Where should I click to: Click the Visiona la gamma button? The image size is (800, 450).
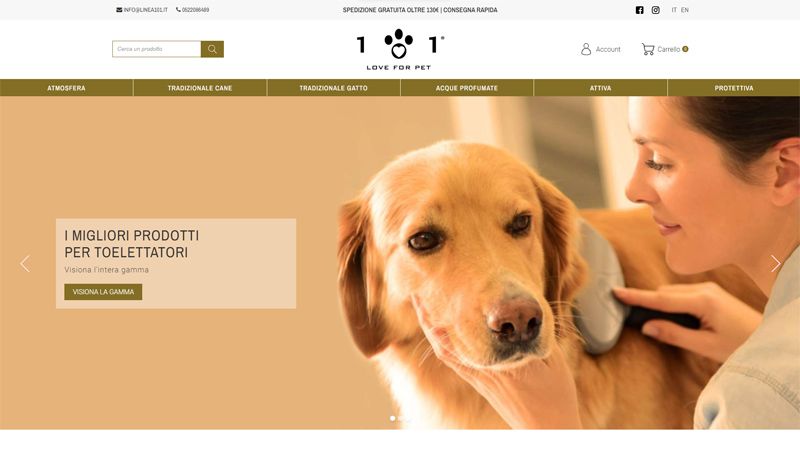pos(103,292)
